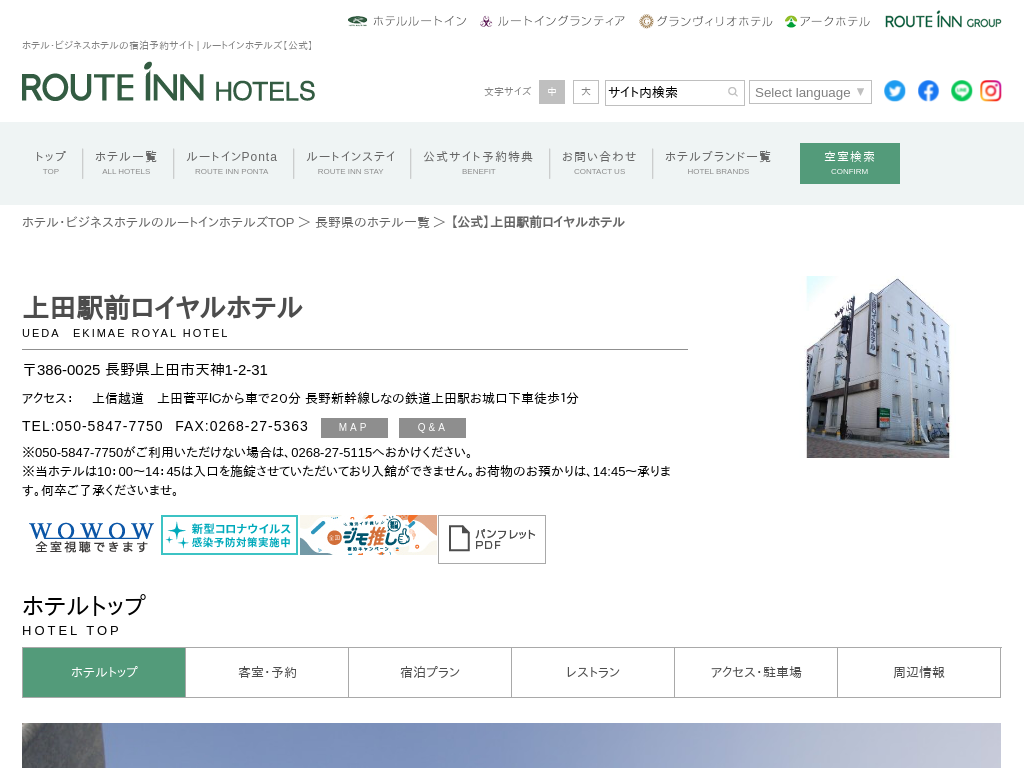Open 公式サイト予約特典 BENEFIT menu
1024x768 pixels.
[479, 163]
